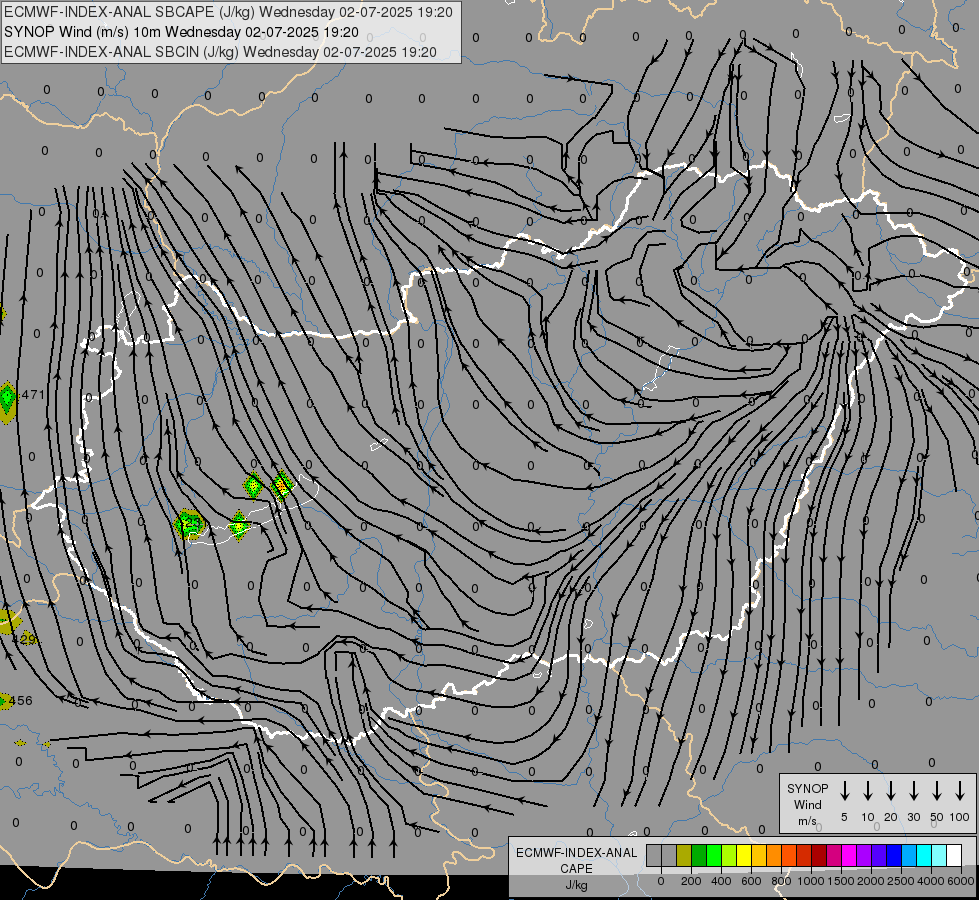Viewport: 979px width, 900px height.
Task: Pick the yellow-green CAPE legend swatch
Action: click(729, 855)
